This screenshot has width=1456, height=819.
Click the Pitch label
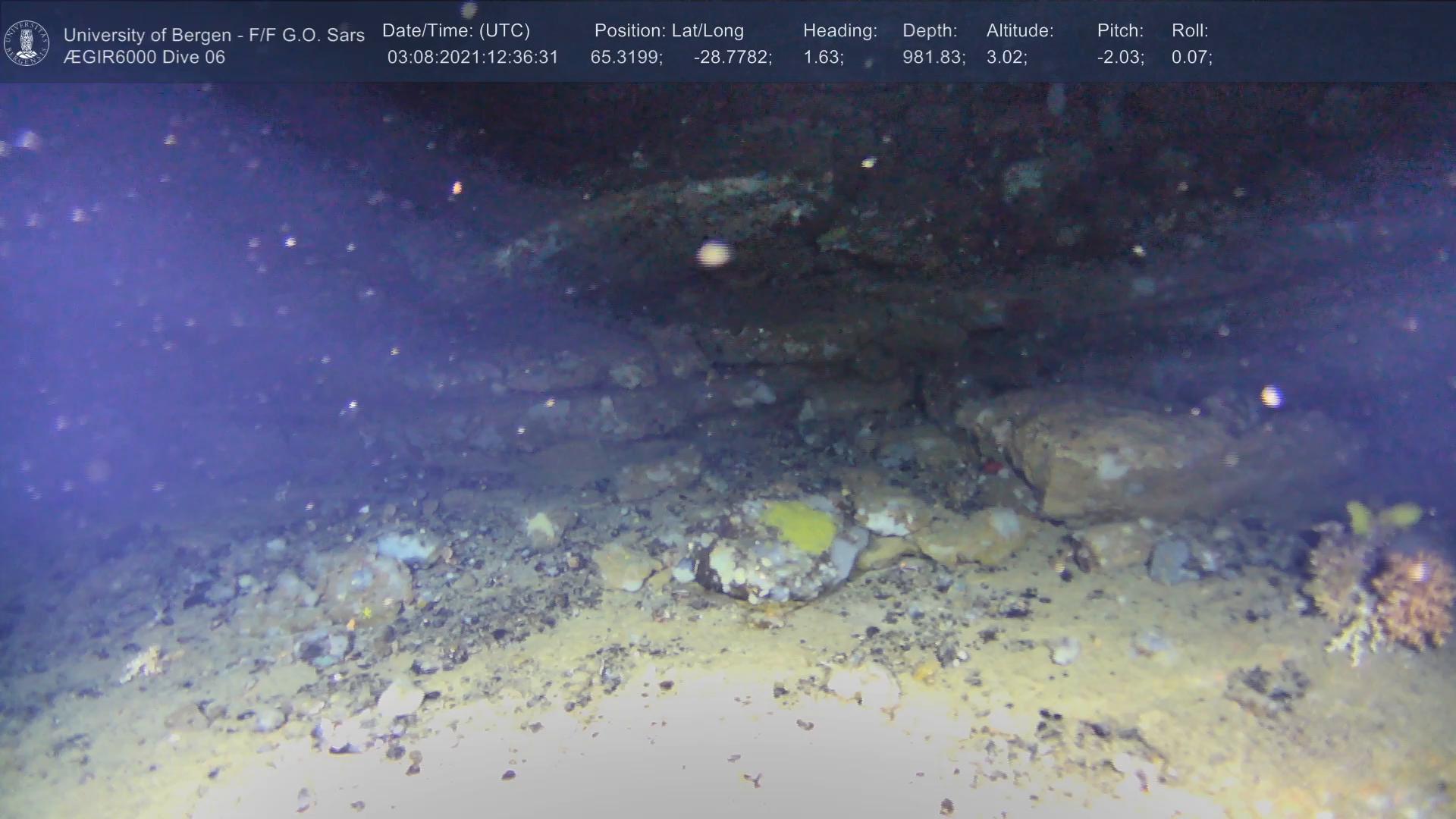pos(1120,31)
